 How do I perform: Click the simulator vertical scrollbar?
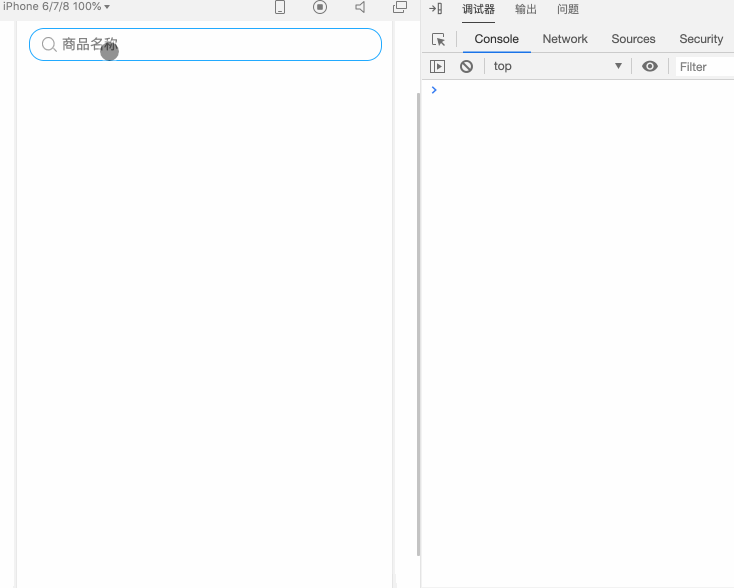[418, 324]
